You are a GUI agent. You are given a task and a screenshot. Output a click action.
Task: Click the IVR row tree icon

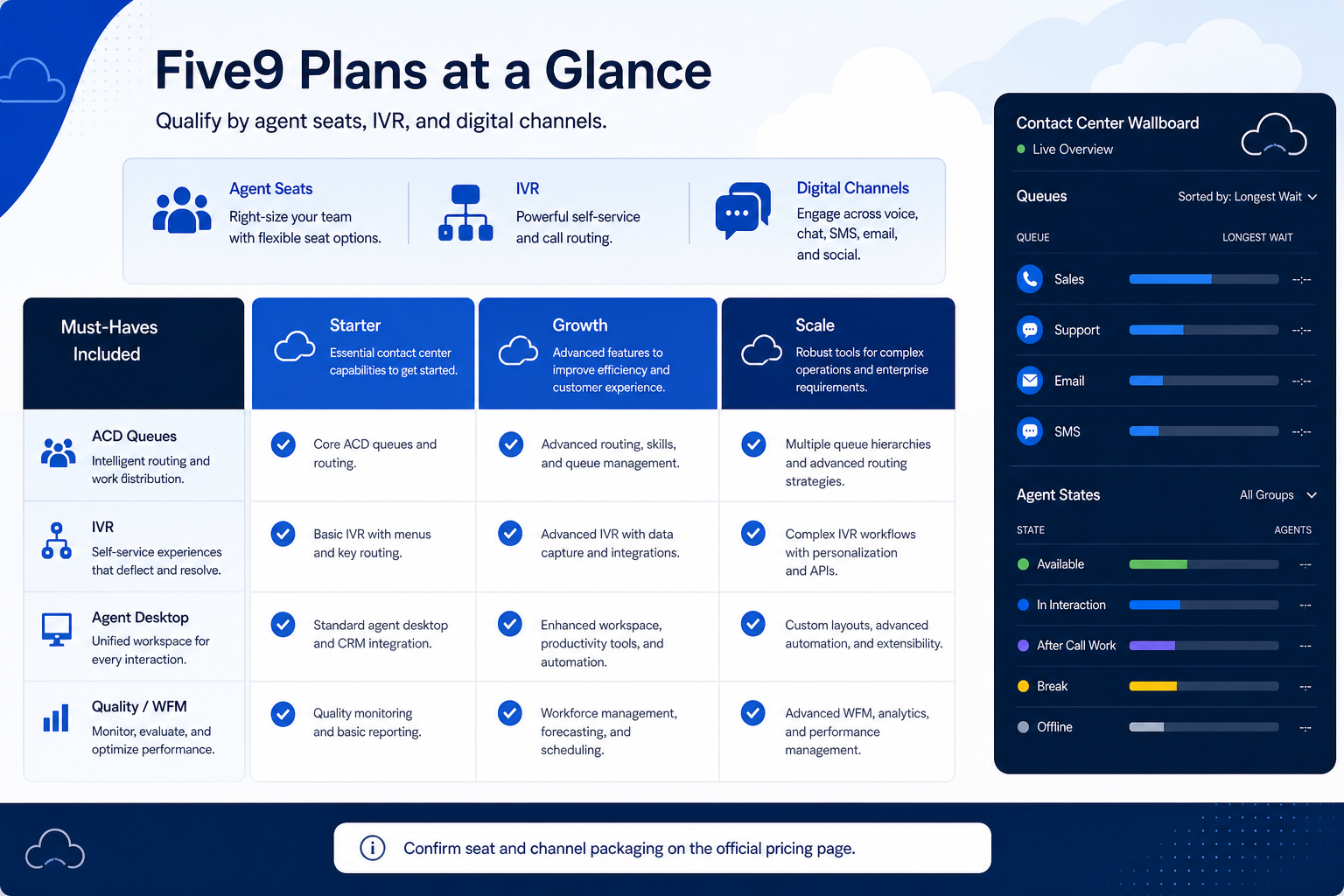click(57, 541)
